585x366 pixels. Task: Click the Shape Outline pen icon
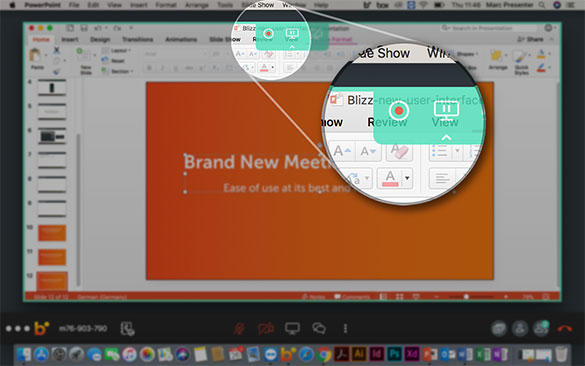[x=541, y=68]
